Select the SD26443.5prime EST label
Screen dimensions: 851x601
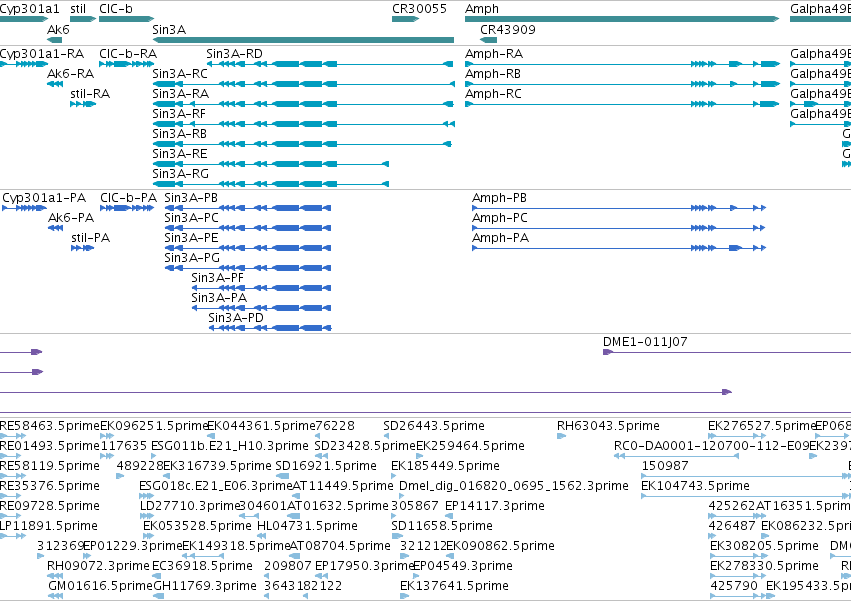[x=434, y=426]
